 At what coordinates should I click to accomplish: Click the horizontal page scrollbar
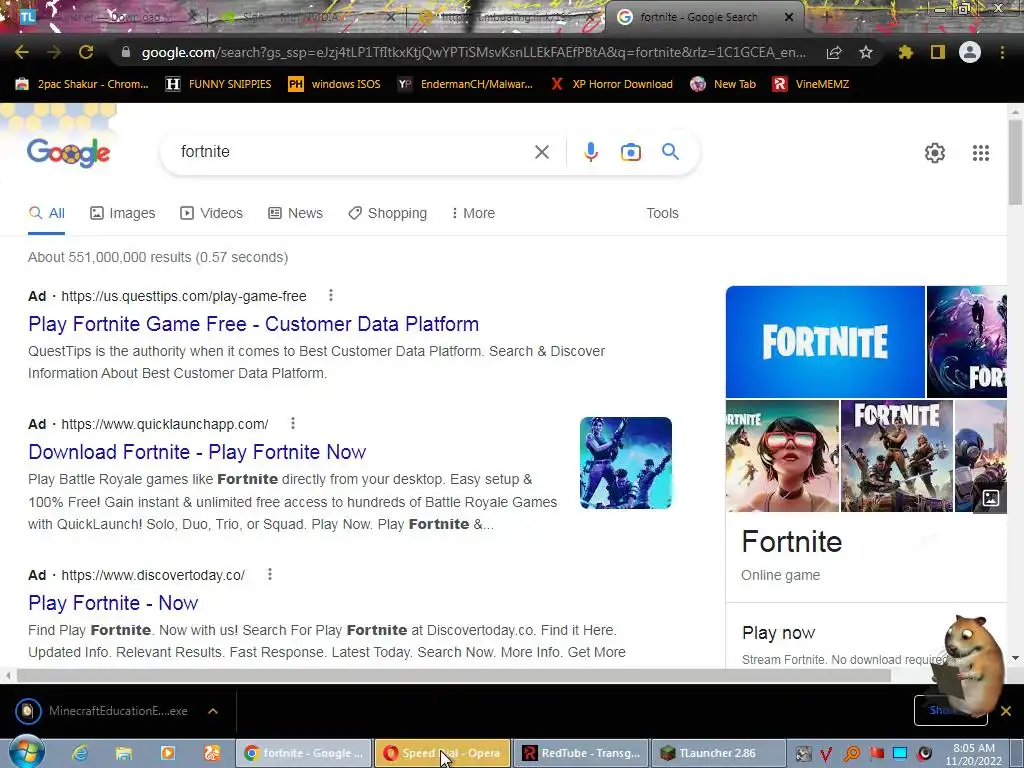(454, 675)
